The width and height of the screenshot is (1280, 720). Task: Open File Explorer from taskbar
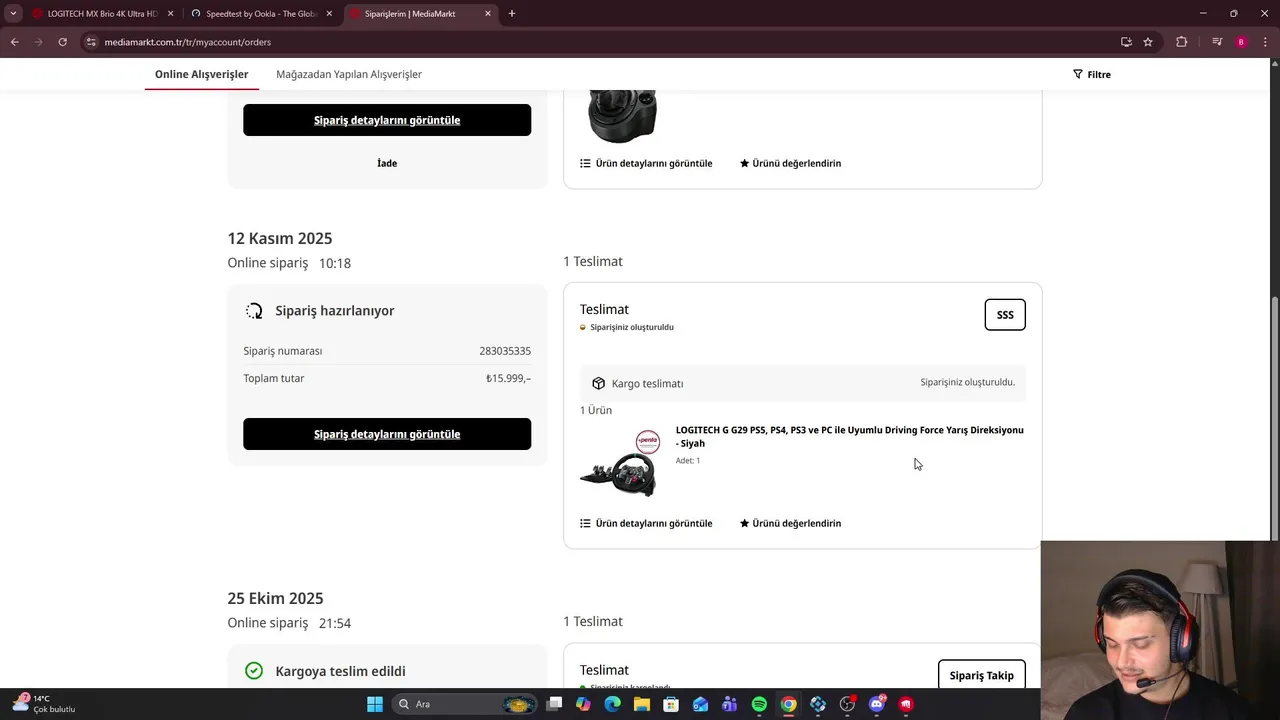[642, 704]
